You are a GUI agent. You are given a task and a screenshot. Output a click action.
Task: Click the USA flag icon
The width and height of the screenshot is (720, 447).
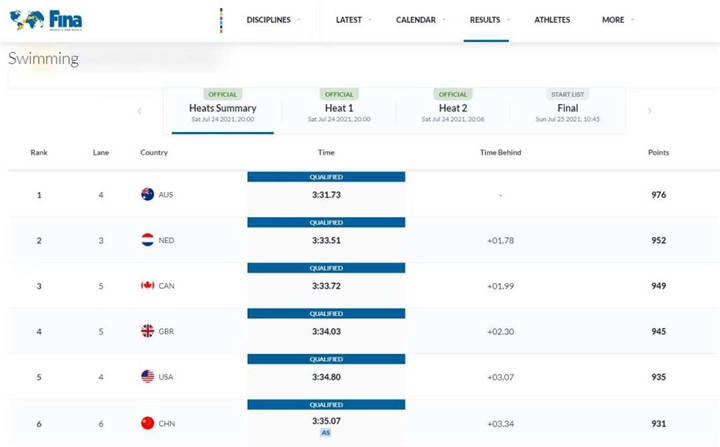point(147,376)
